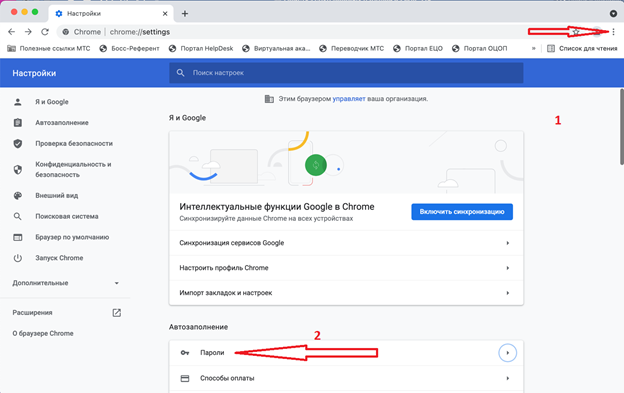Go back using the browser back arrow
The height and width of the screenshot is (393, 624).
(12, 32)
